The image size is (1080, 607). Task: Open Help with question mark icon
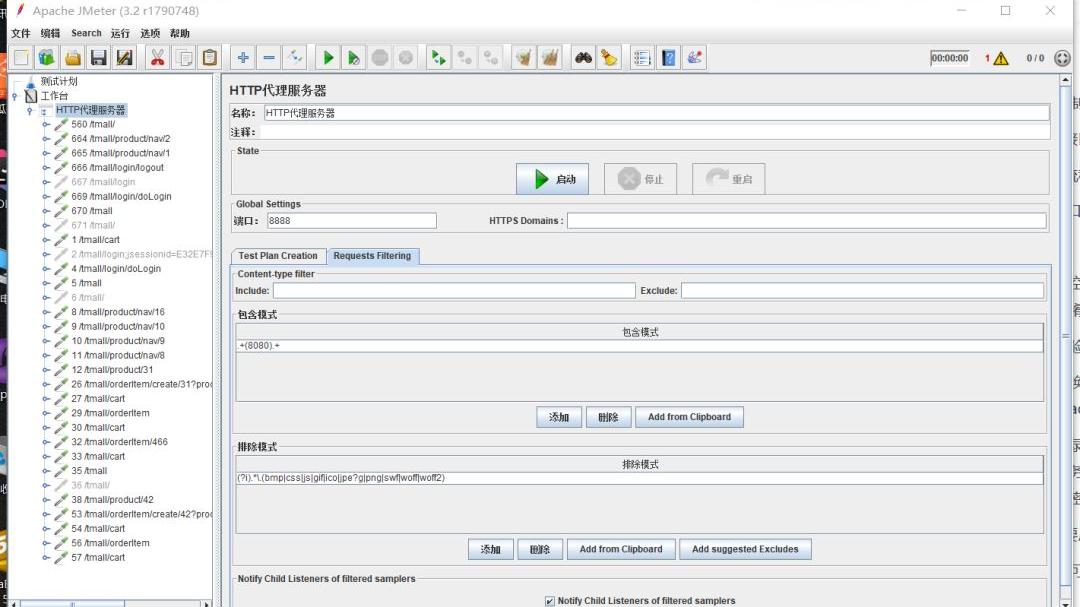(x=668, y=58)
